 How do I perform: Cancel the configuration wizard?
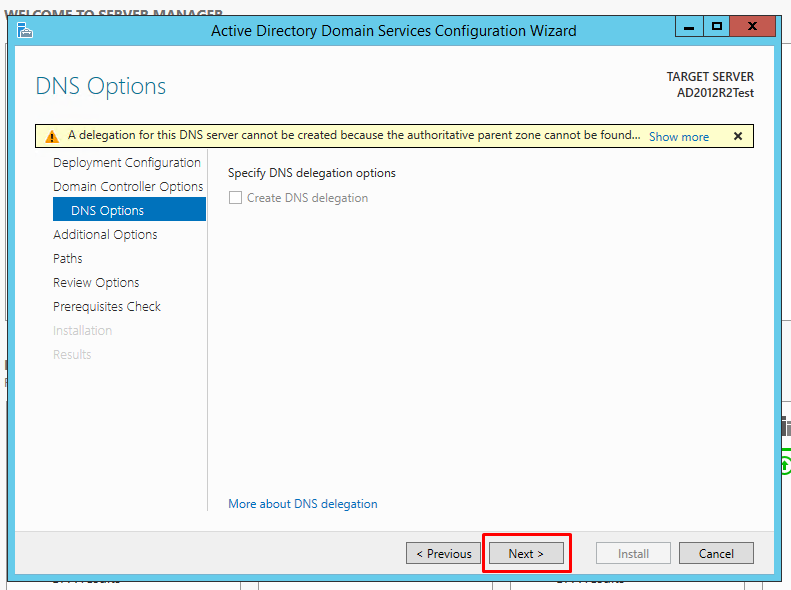coord(716,553)
